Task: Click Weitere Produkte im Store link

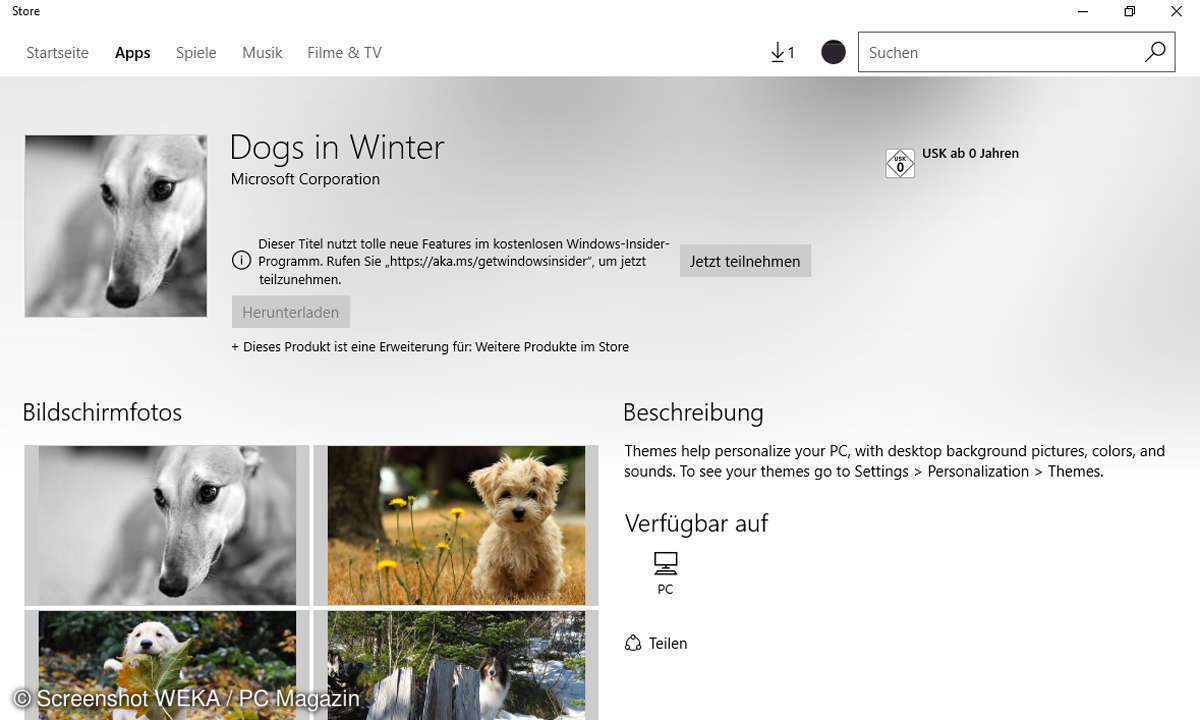Action: [x=552, y=347]
